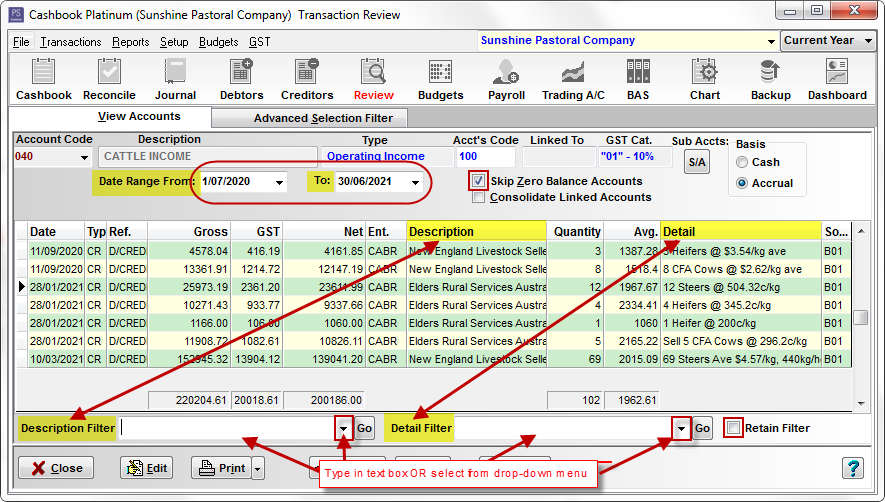Toggle Skip Zero Balance Accounts checkbox
This screenshot has height=502, width=885.
478,181
